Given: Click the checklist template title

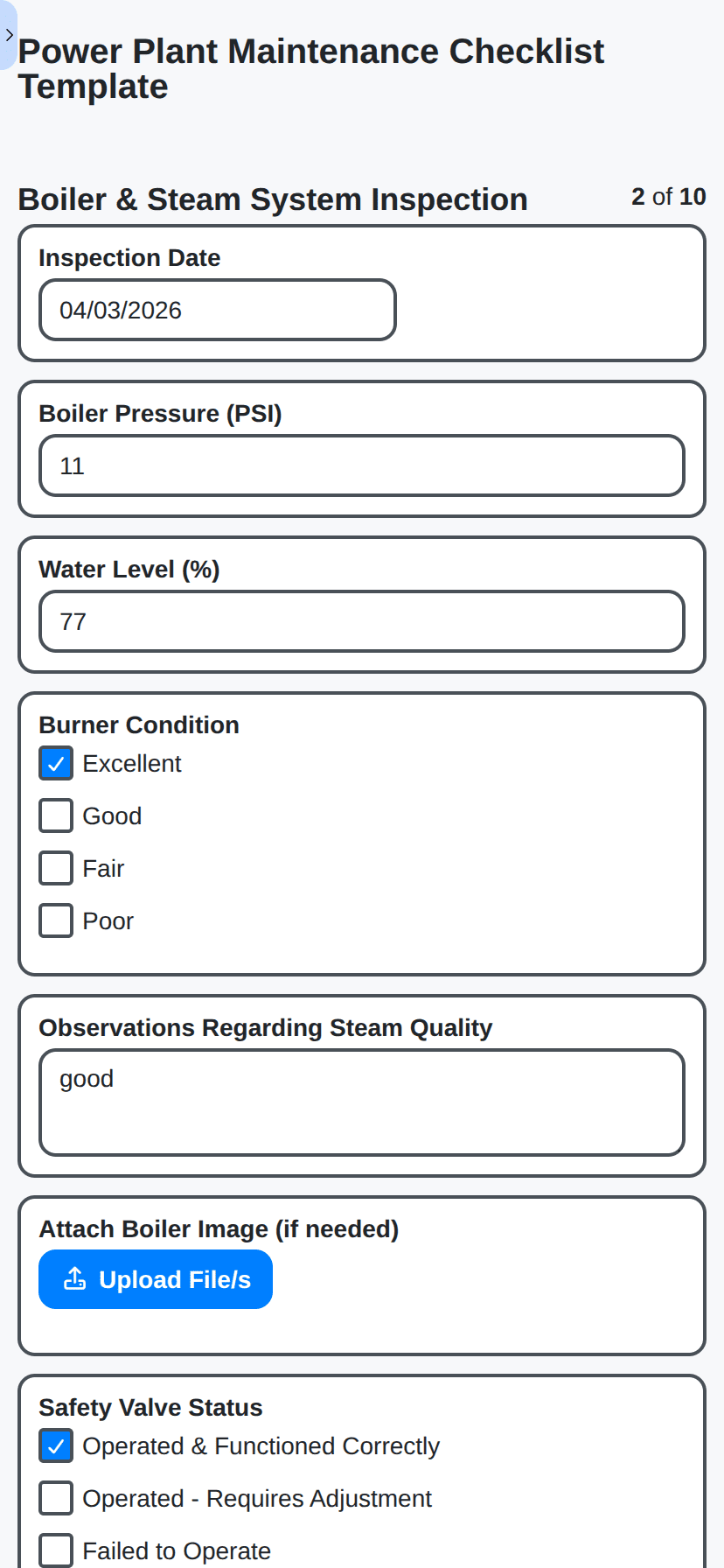Looking at the screenshot, I should coord(312,68).
